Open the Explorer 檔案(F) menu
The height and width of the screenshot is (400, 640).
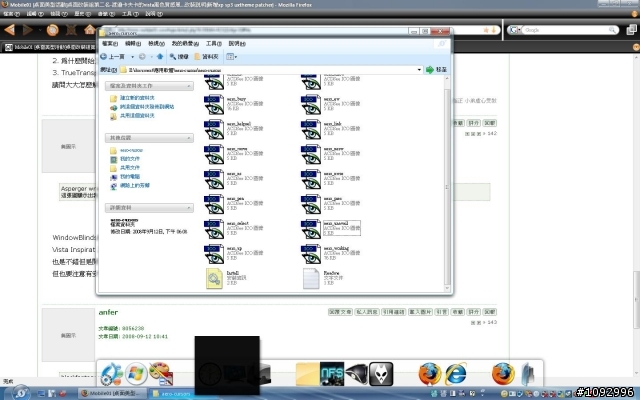pos(110,43)
